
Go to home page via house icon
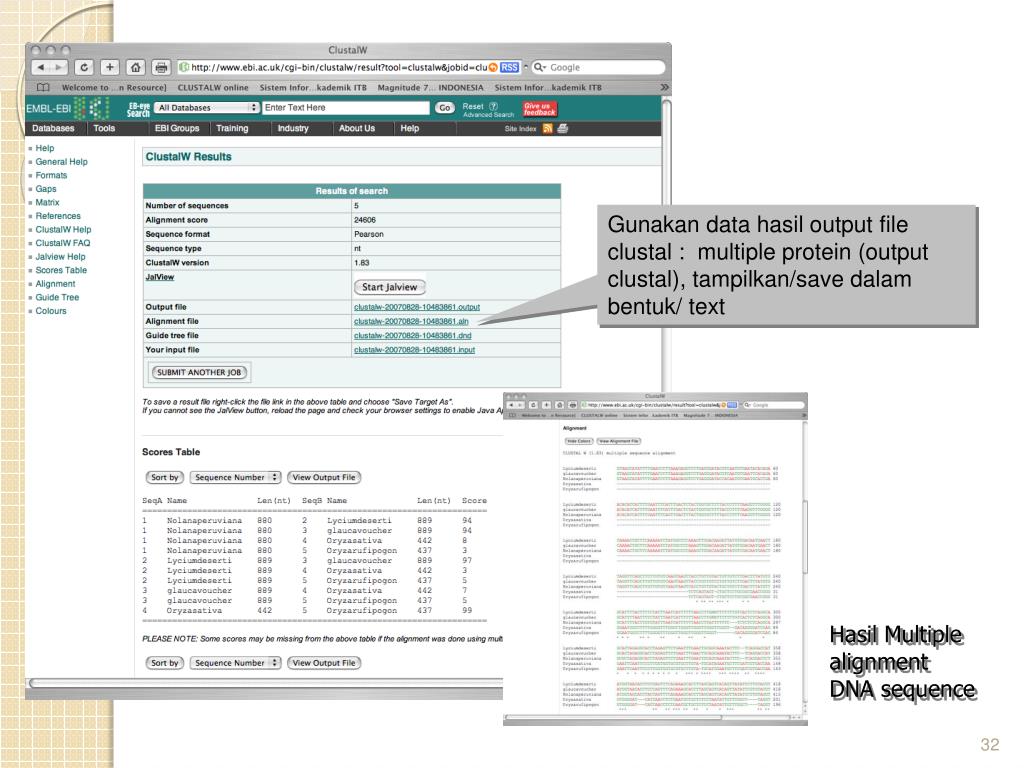[x=135, y=67]
